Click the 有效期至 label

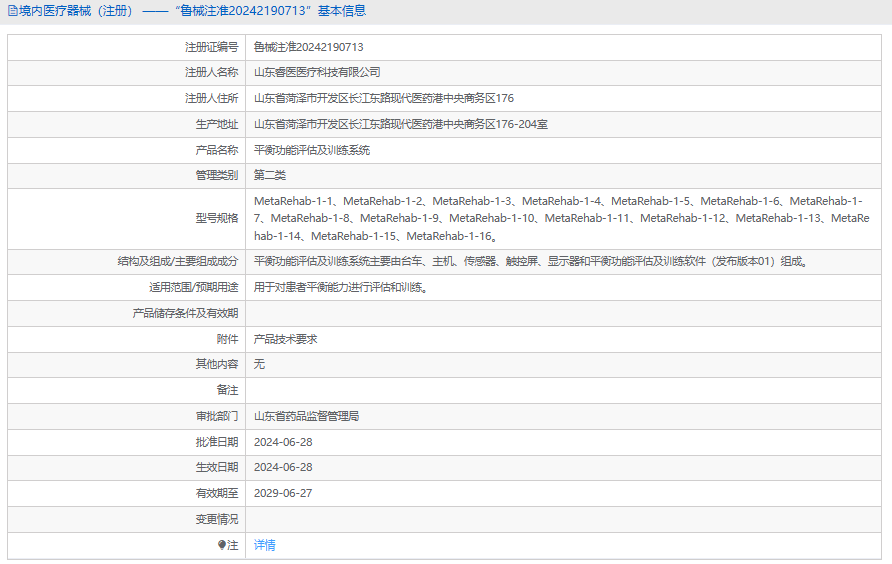(x=217, y=493)
